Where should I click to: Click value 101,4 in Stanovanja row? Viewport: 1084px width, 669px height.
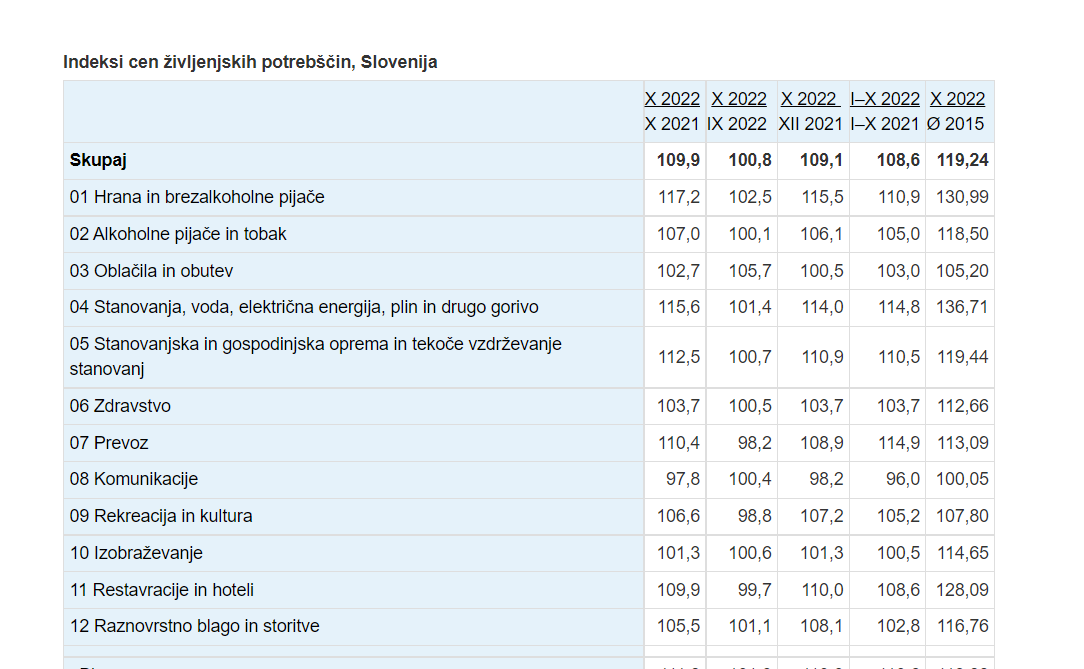pos(750,308)
